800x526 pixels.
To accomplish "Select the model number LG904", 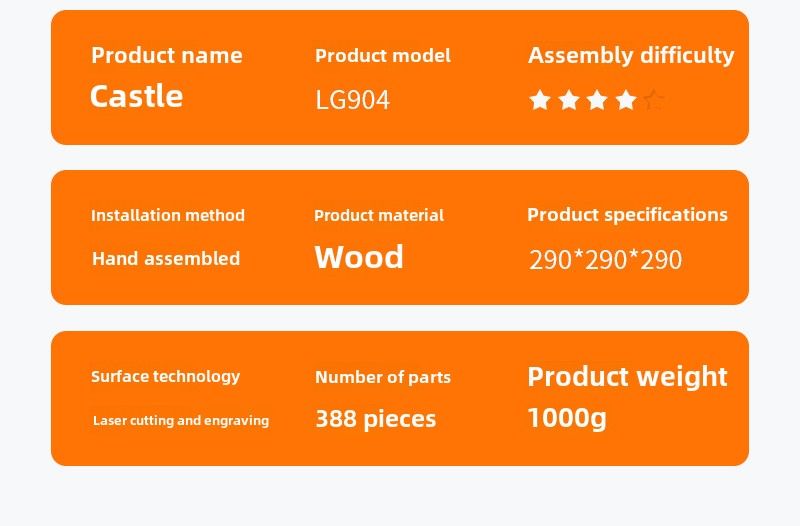I will [352, 100].
